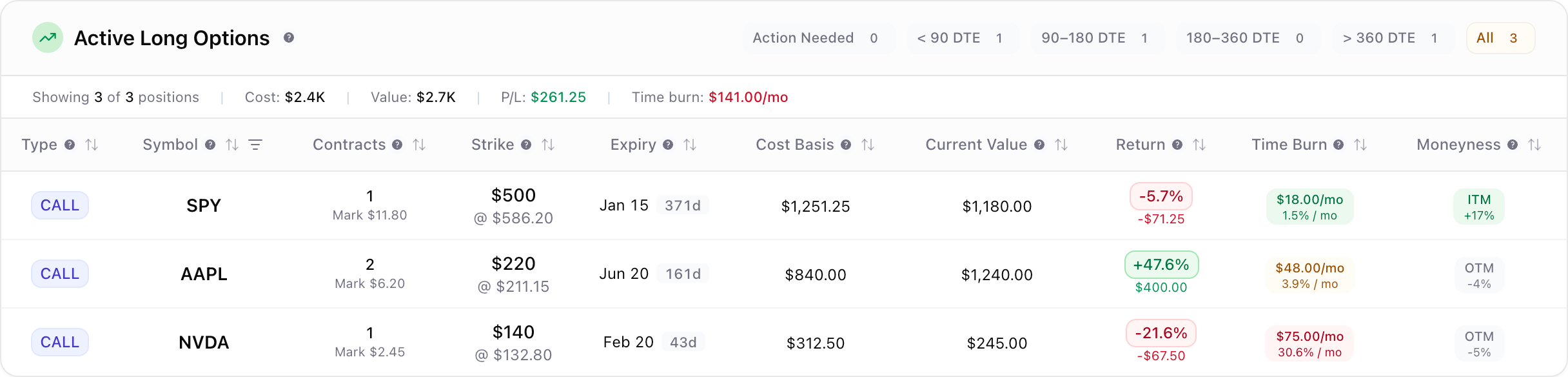Click the CALL badge in the NVDA row
1568x377 pixels.
point(60,342)
